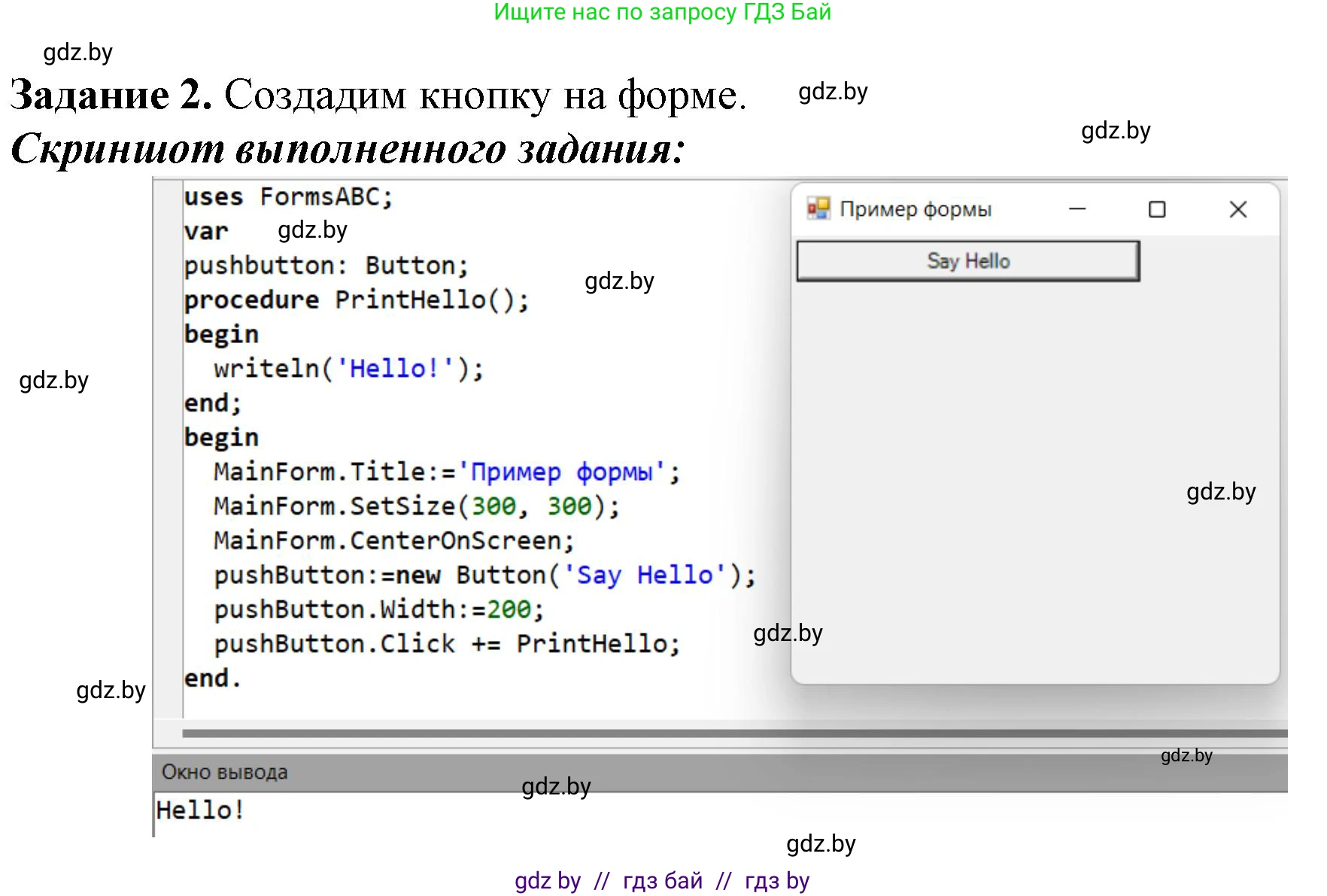Click the horizontal scrollbar under the code editor
This screenshot has height=896, width=1327.
[733, 733]
